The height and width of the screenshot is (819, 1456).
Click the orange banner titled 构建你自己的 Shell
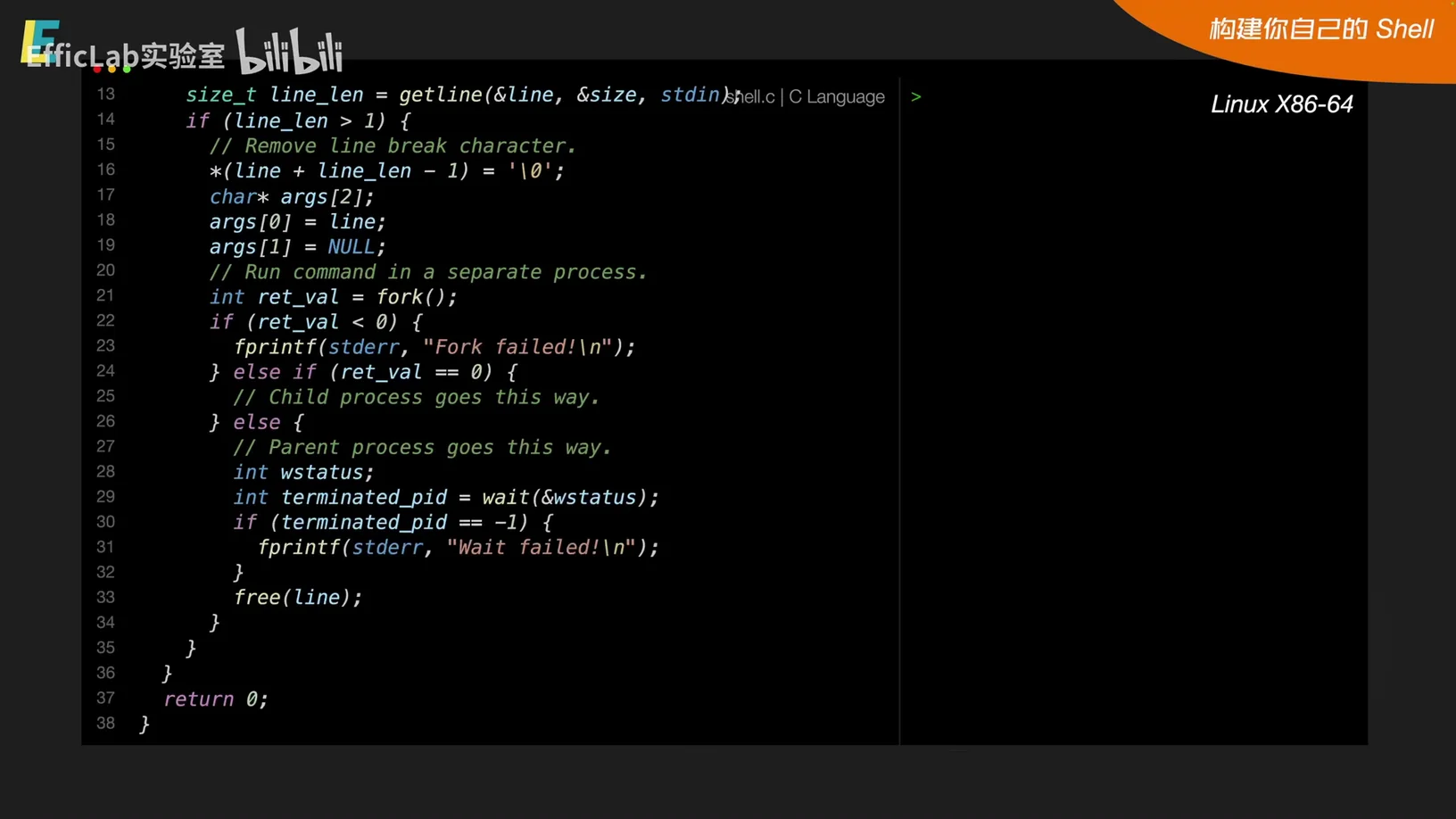click(x=1320, y=29)
